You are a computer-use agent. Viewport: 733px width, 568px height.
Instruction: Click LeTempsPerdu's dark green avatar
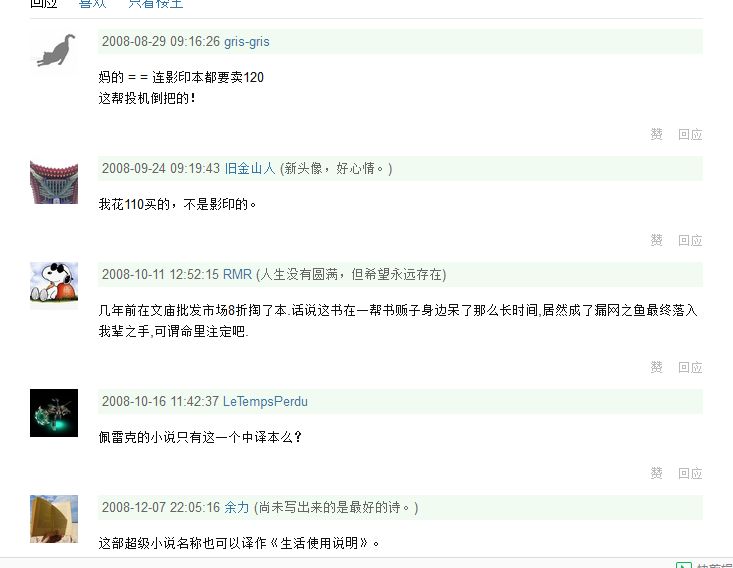(x=54, y=413)
